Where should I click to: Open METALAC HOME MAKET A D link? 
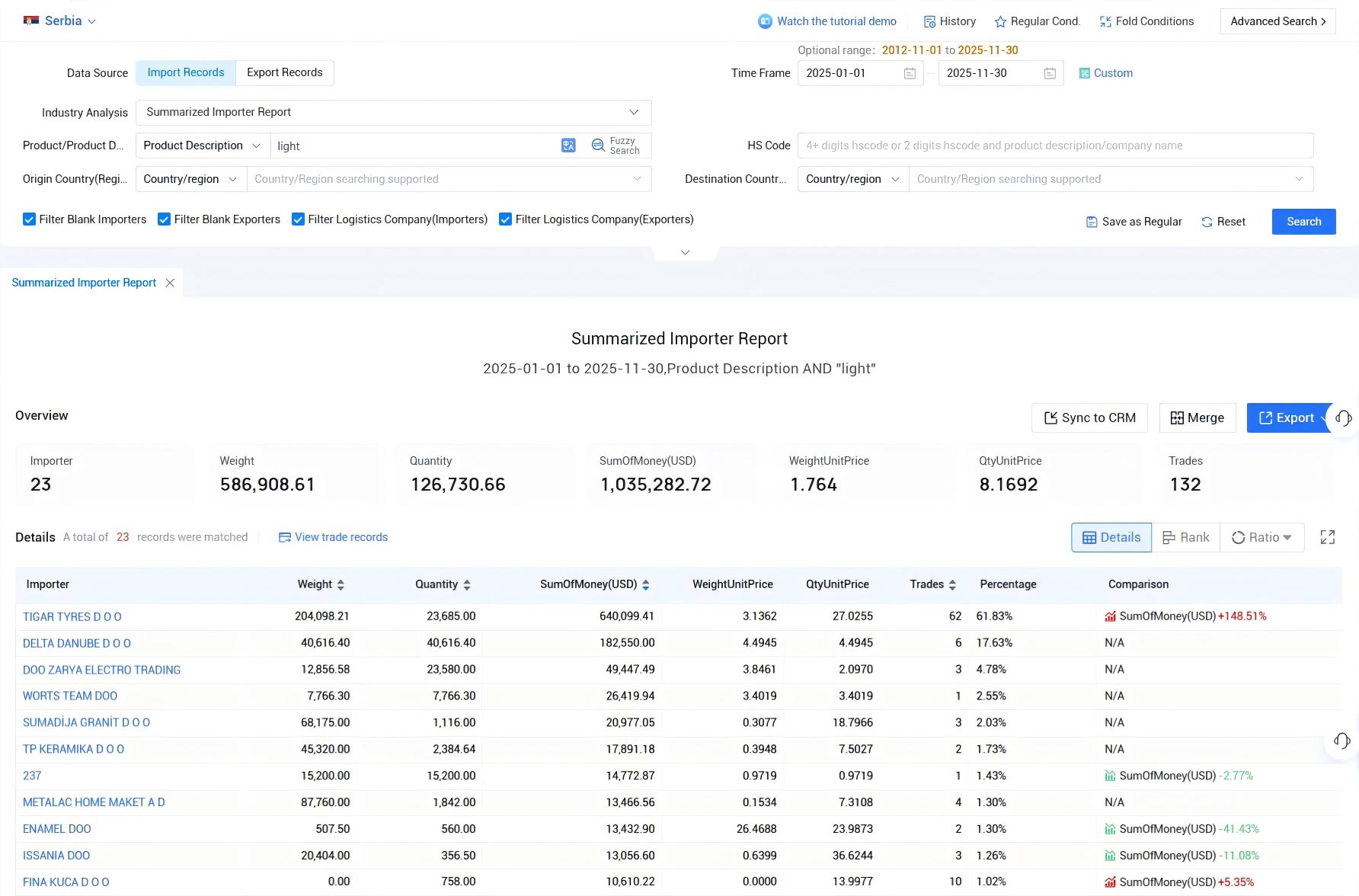click(94, 802)
